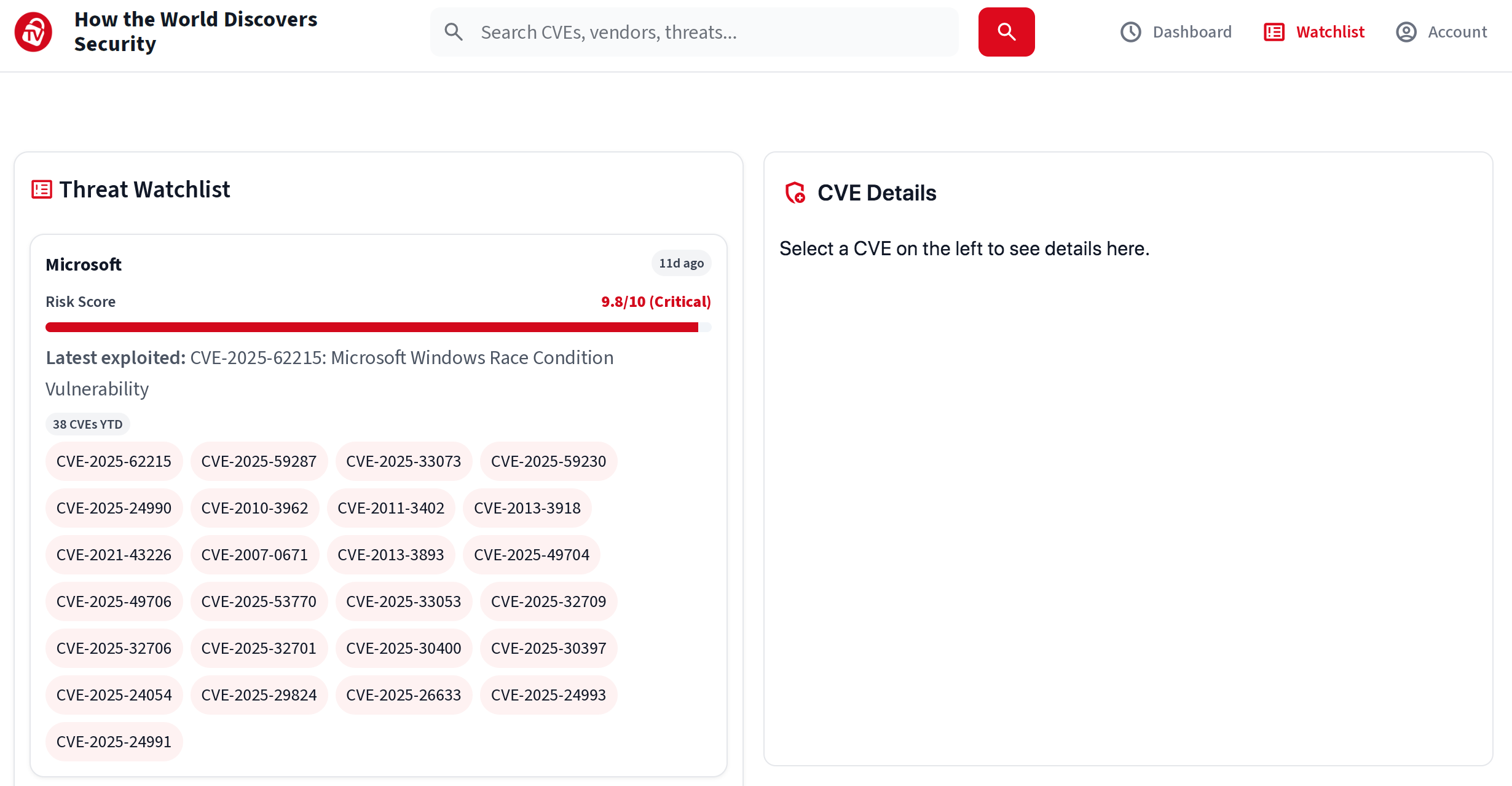Screen dimensions: 1512x786
Task: Click the Account profile icon
Action: pyautogui.click(x=1406, y=32)
